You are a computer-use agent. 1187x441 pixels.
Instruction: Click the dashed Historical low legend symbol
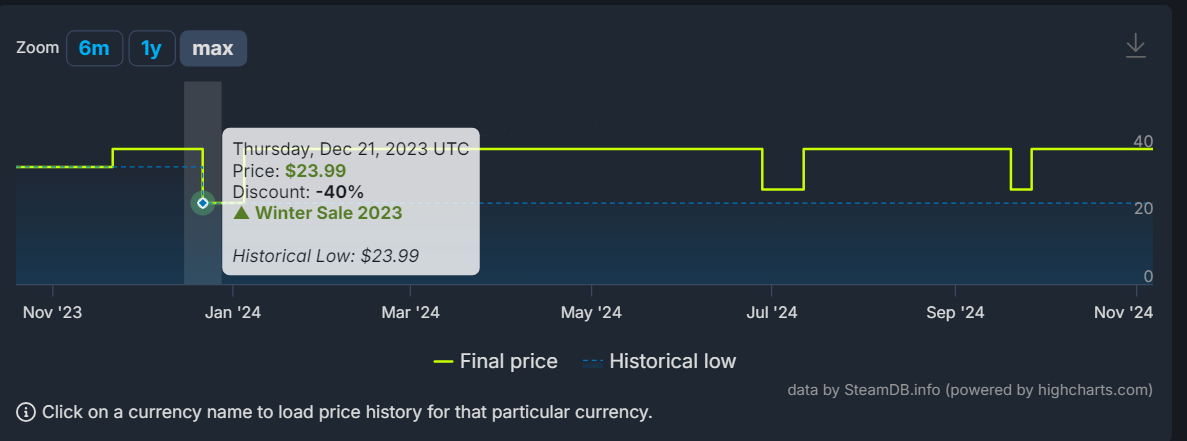pos(593,362)
